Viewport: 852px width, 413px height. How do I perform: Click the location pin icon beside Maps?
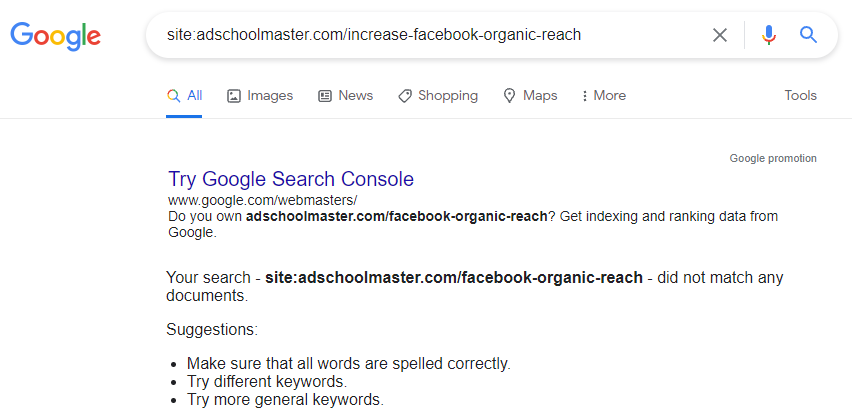tap(510, 96)
